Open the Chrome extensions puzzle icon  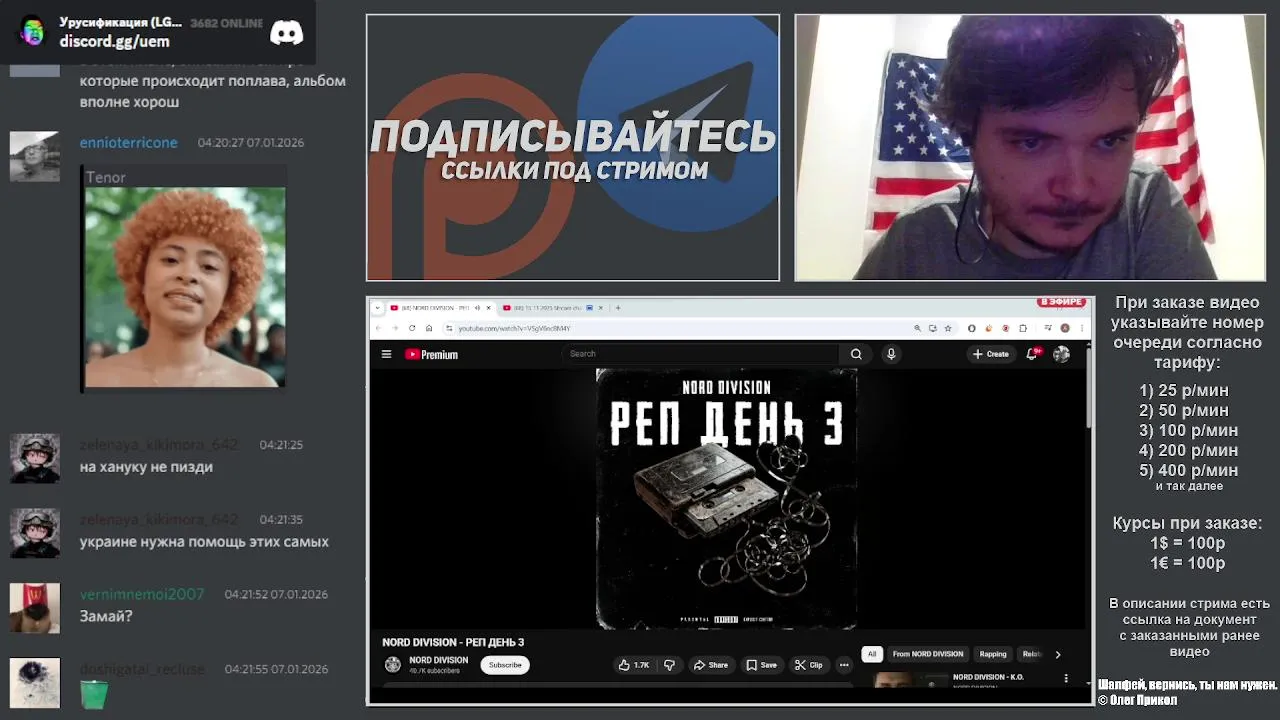(x=1023, y=328)
